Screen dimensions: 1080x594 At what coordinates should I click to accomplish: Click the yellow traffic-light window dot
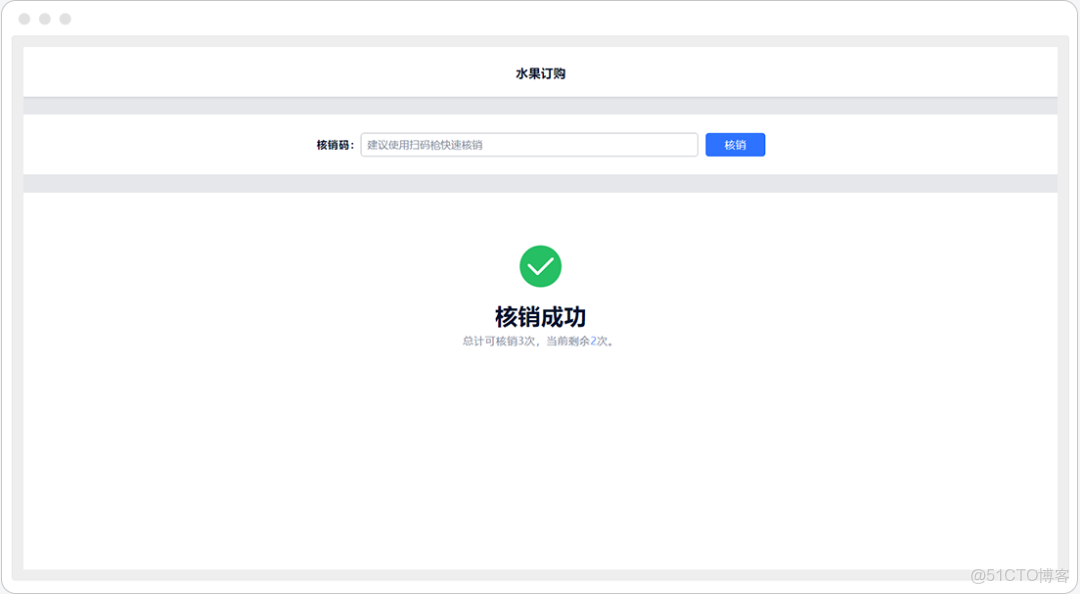(x=45, y=17)
